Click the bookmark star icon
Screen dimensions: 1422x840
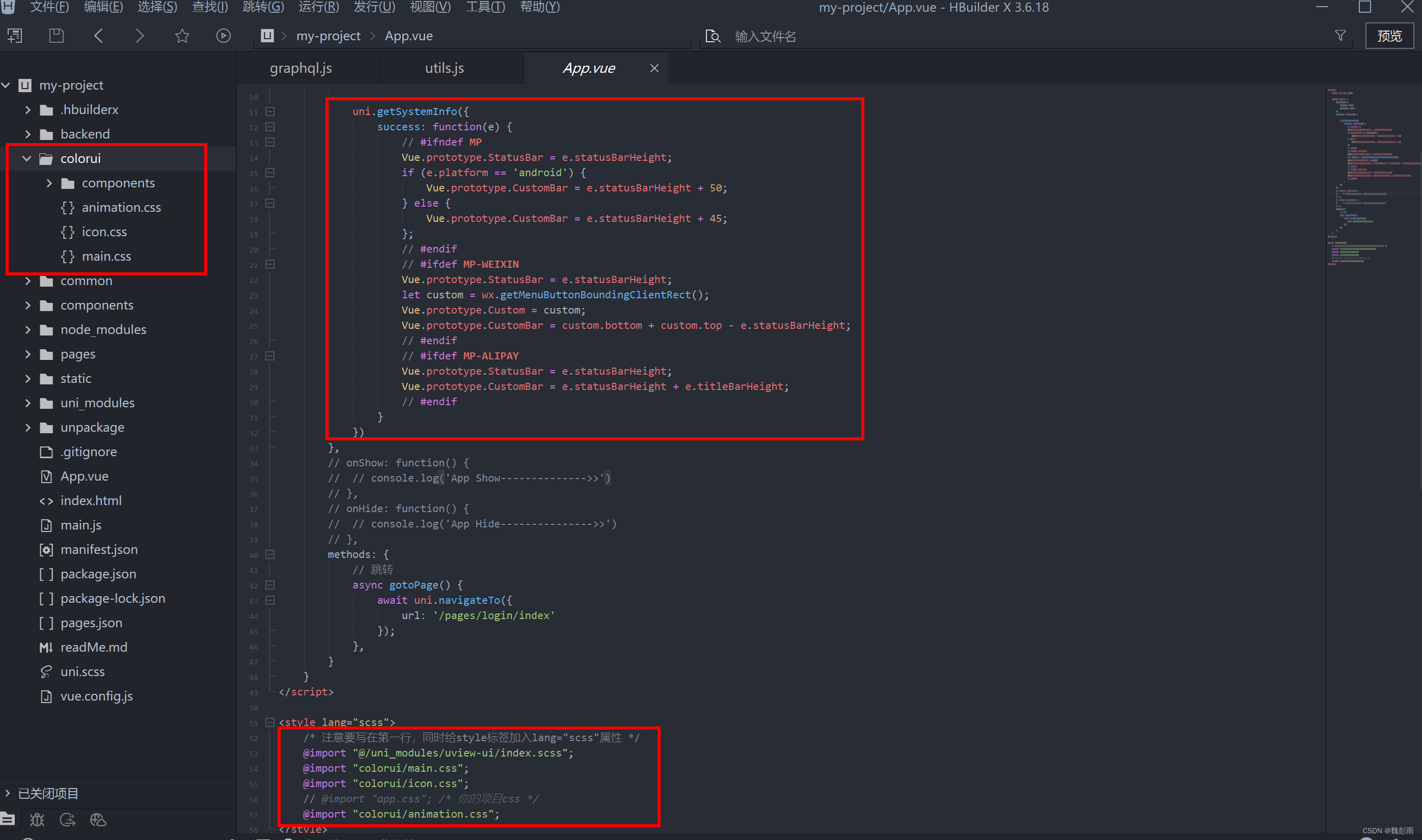coord(182,36)
